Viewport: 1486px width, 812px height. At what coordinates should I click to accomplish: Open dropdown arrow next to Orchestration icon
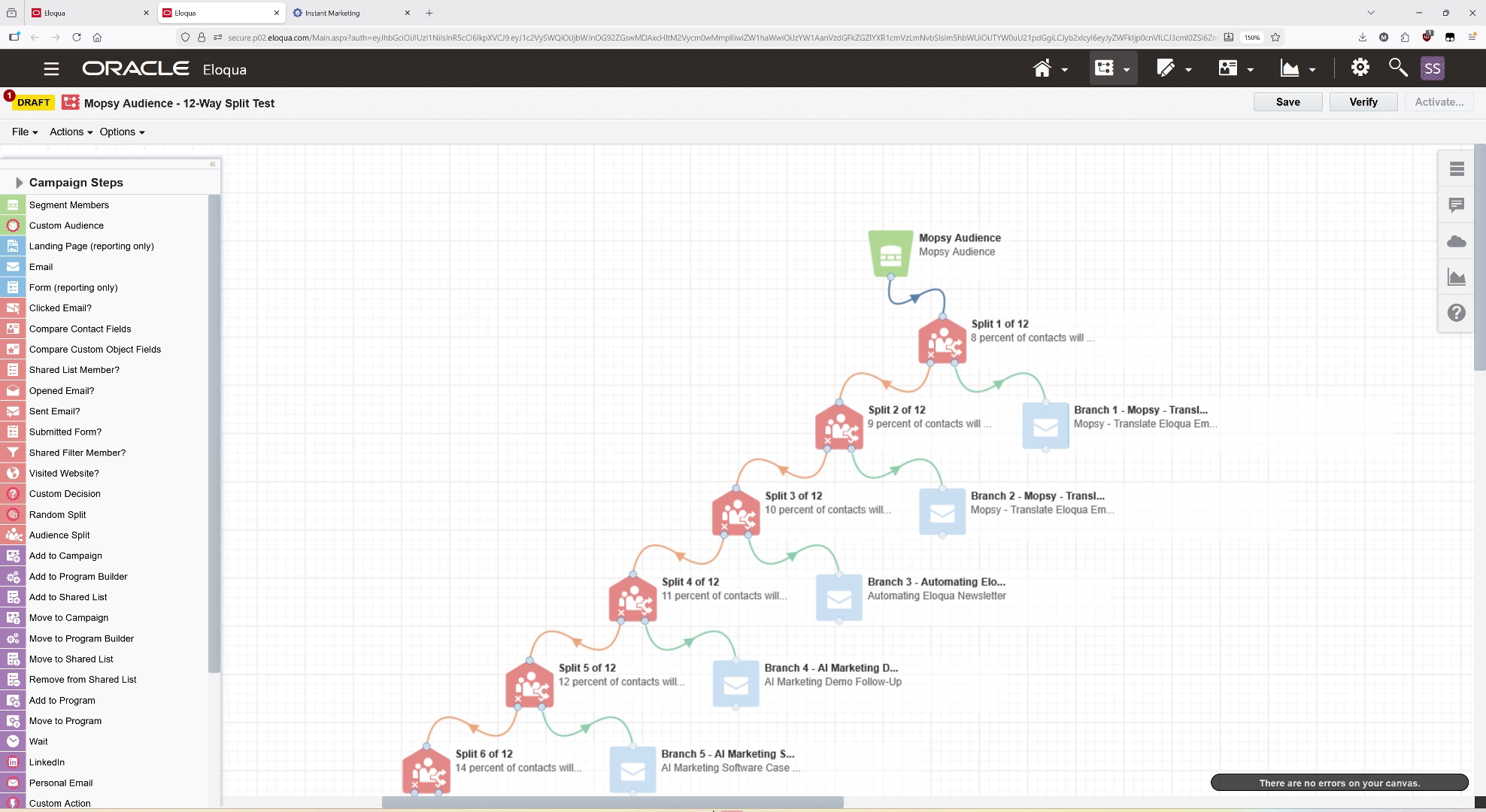(x=1127, y=70)
